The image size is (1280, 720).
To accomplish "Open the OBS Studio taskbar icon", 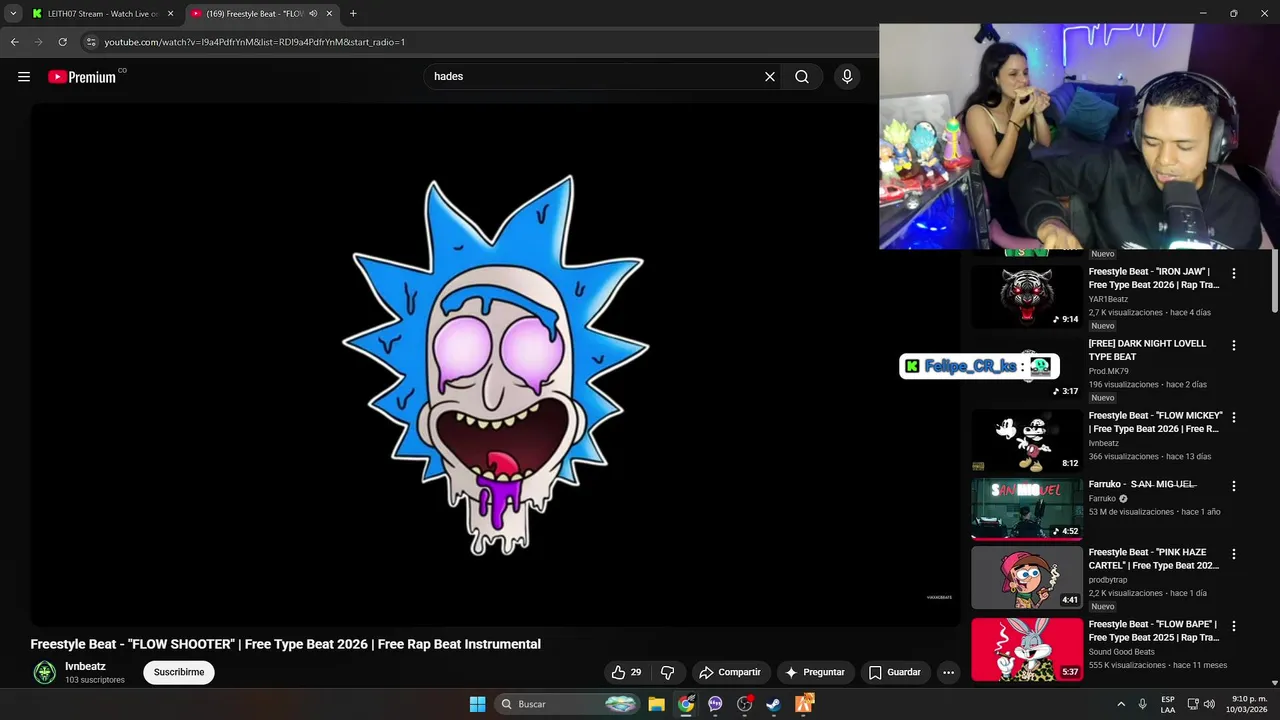I will [x=744, y=704].
